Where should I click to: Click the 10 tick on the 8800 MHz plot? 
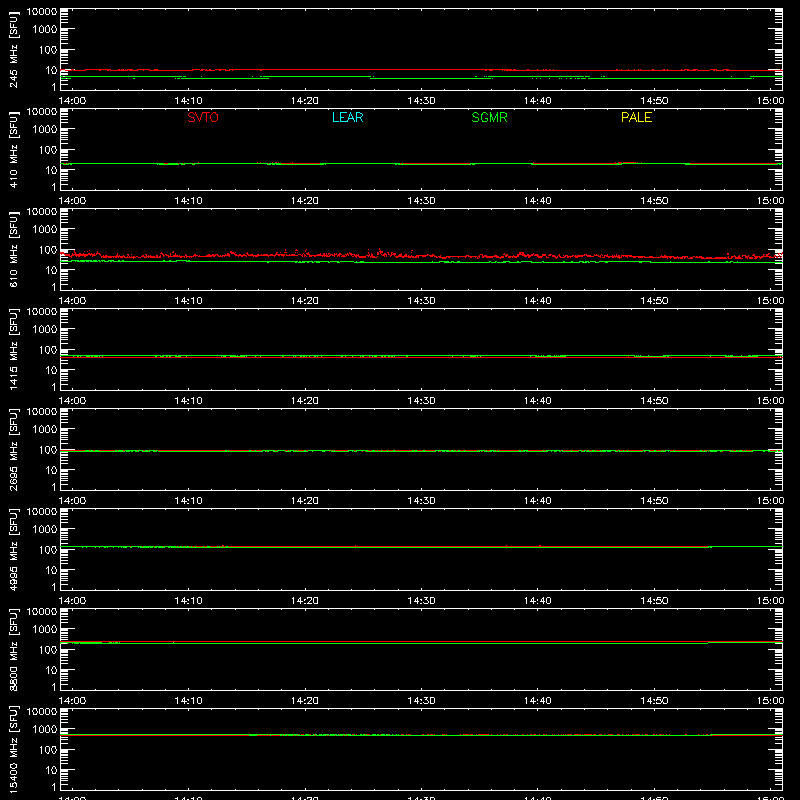tap(51, 670)
